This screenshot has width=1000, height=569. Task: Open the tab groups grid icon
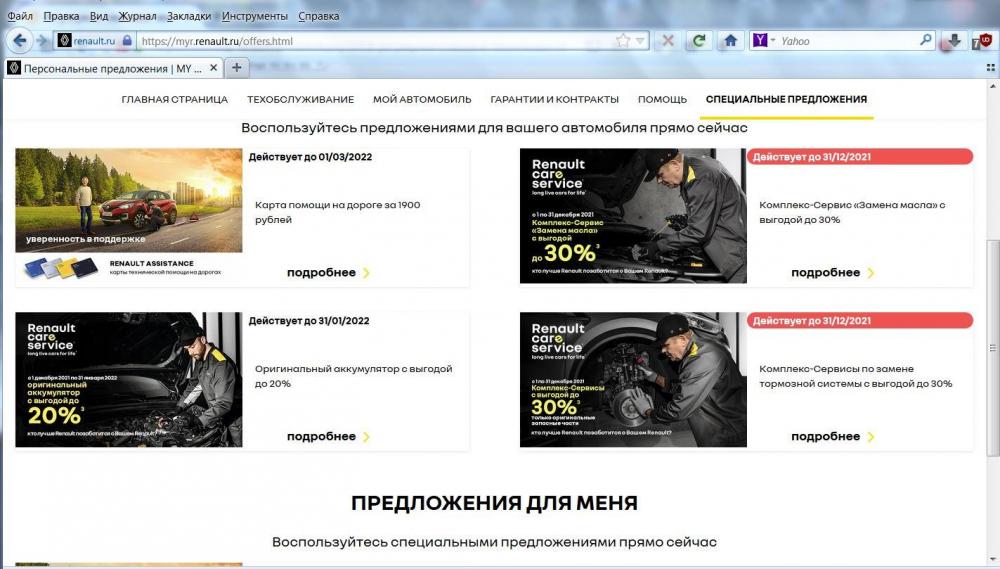(x=990, y=67)
